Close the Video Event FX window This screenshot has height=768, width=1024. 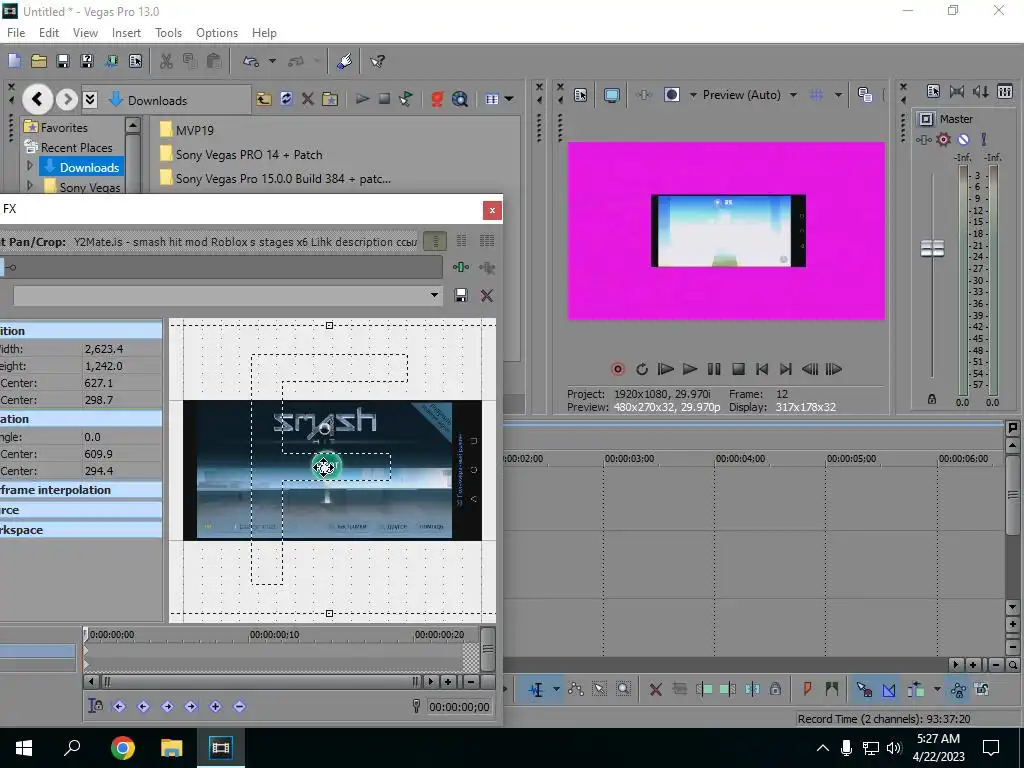pos(492,210)
